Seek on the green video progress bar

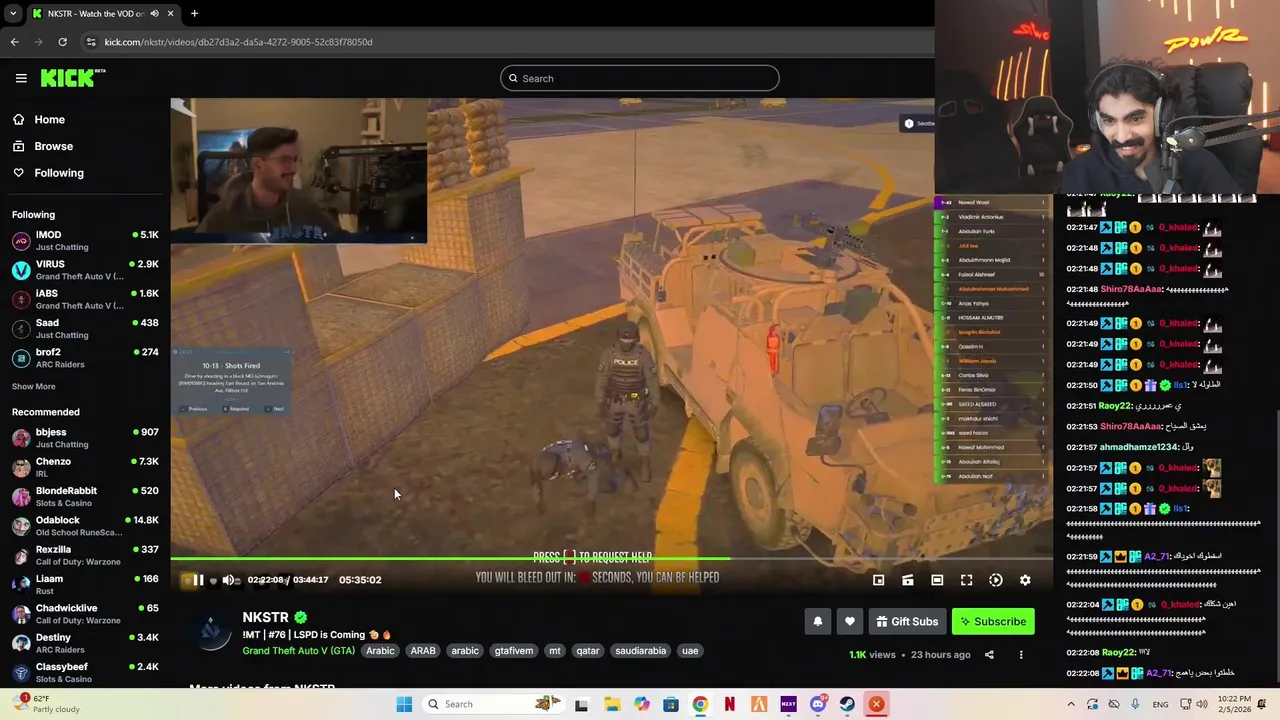(611, 559)
